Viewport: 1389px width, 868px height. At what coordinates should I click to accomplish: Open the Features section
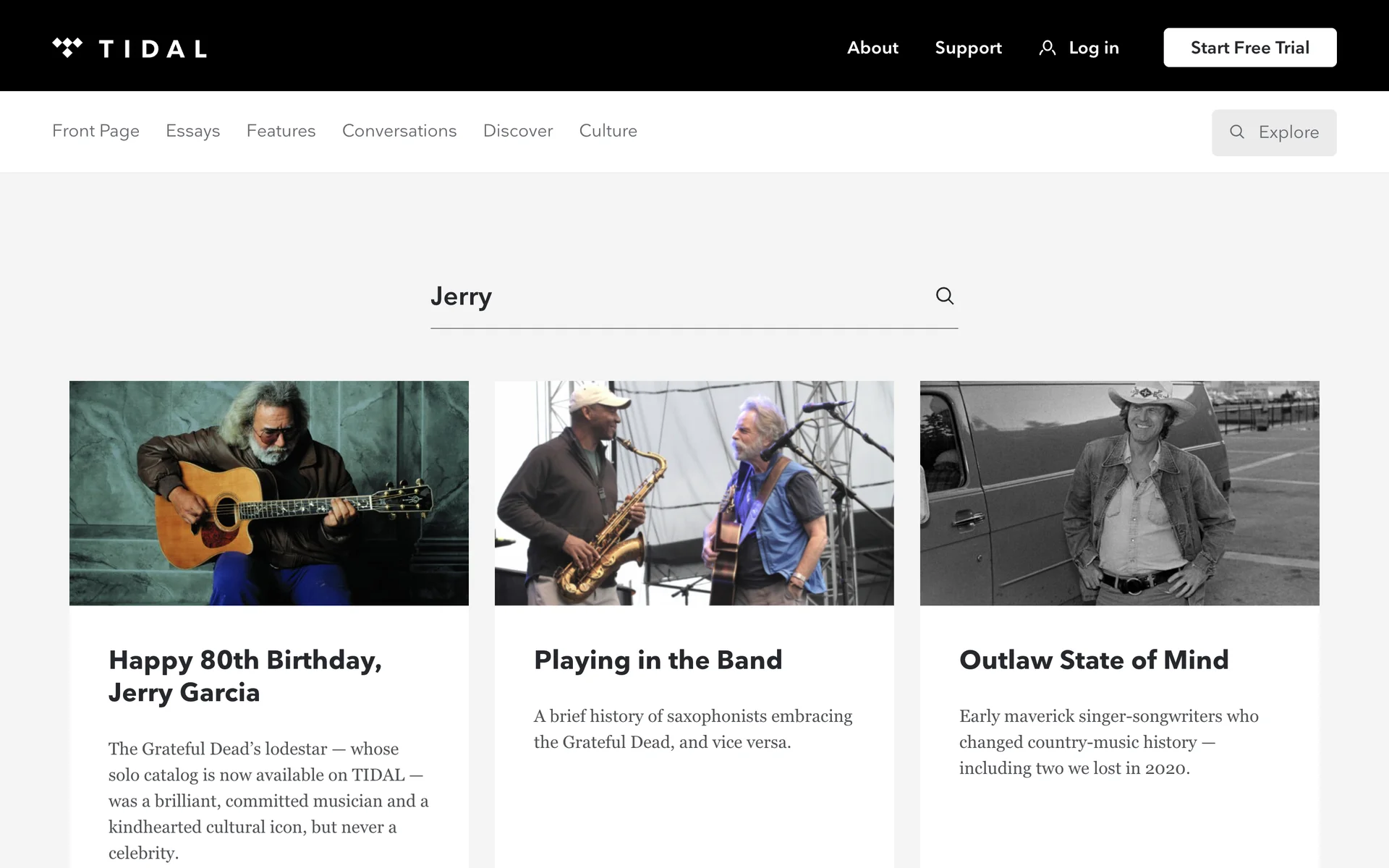[281, 131]
